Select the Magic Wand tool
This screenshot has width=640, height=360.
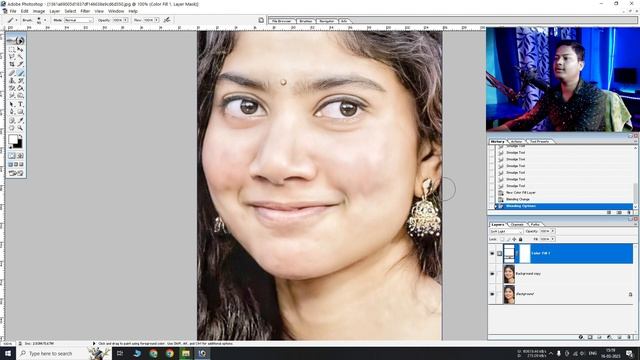click(20, 57)
